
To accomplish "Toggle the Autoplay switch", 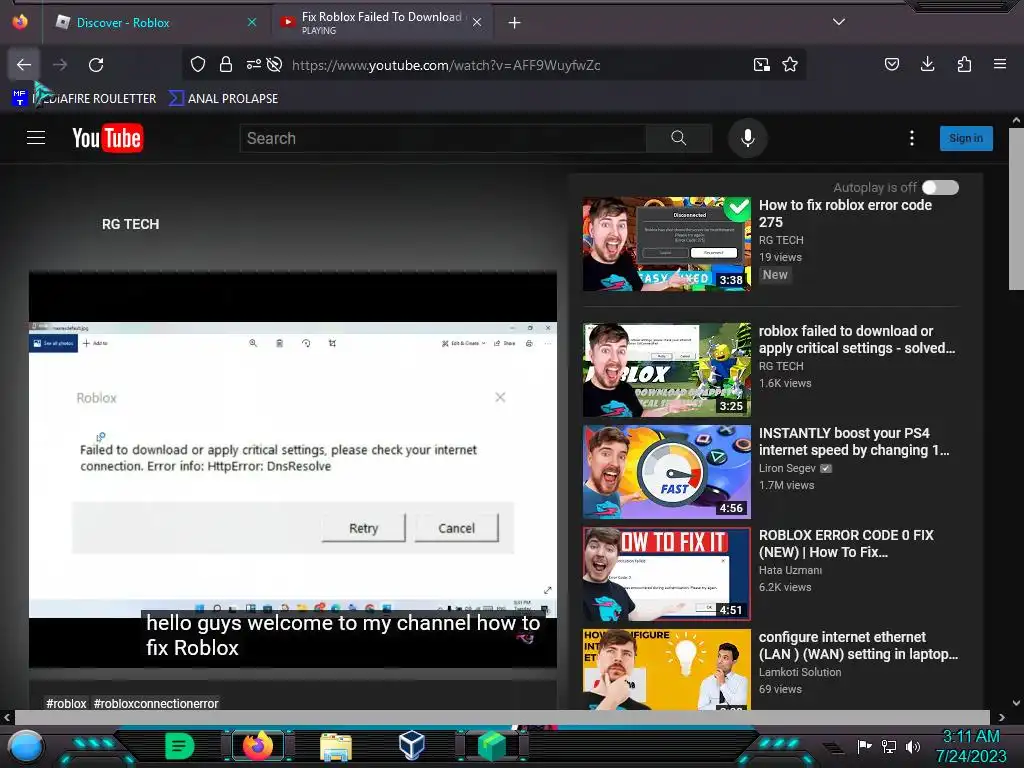I will (940, 187).
